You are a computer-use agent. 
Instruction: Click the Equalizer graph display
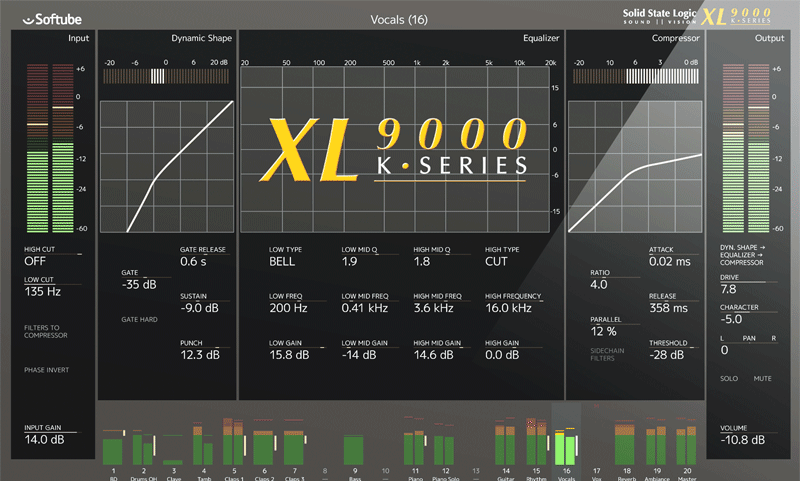click(x=395, y=149)
